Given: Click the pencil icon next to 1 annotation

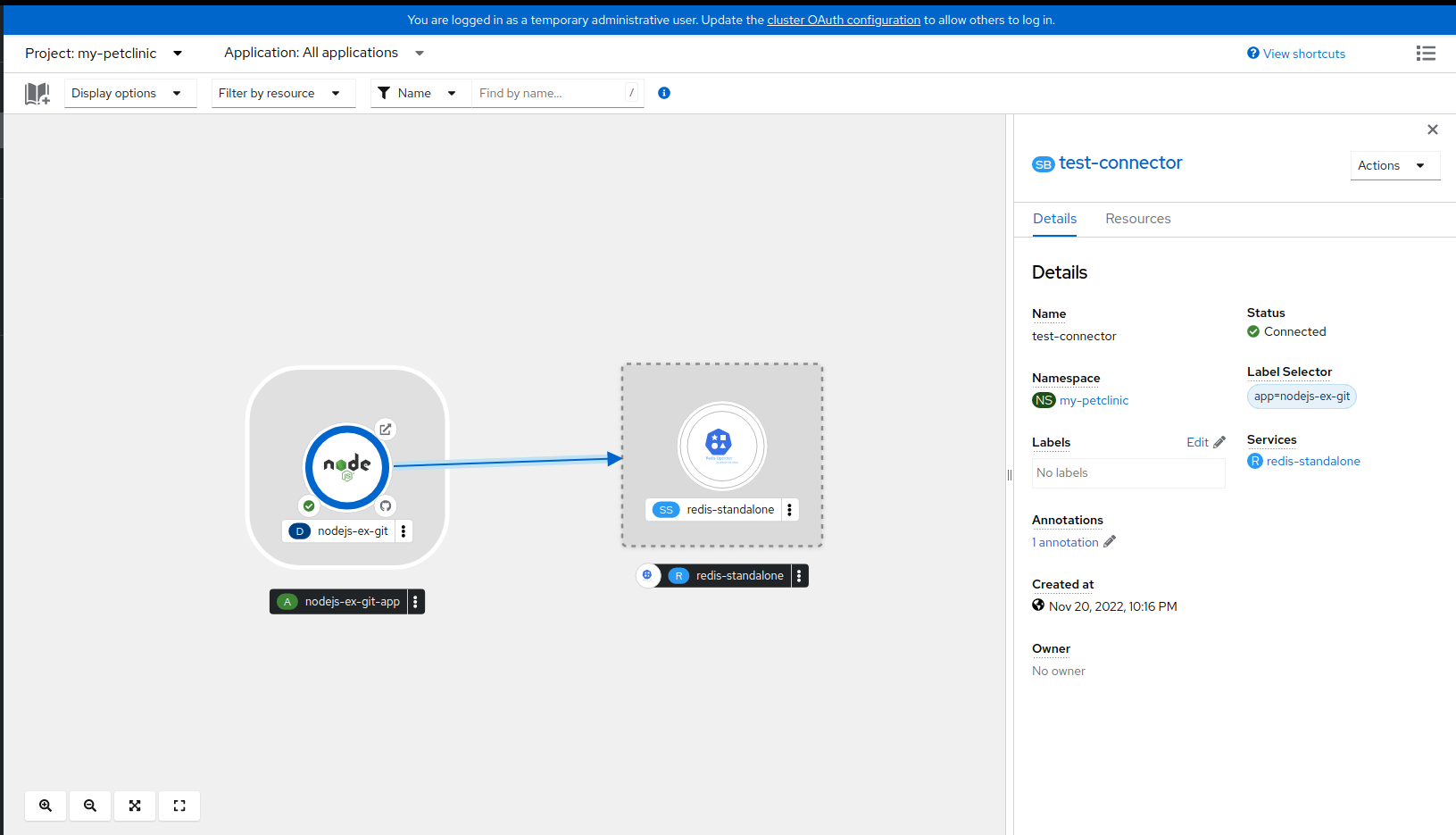Looking at the screenshot, I should coord(1111,541).
